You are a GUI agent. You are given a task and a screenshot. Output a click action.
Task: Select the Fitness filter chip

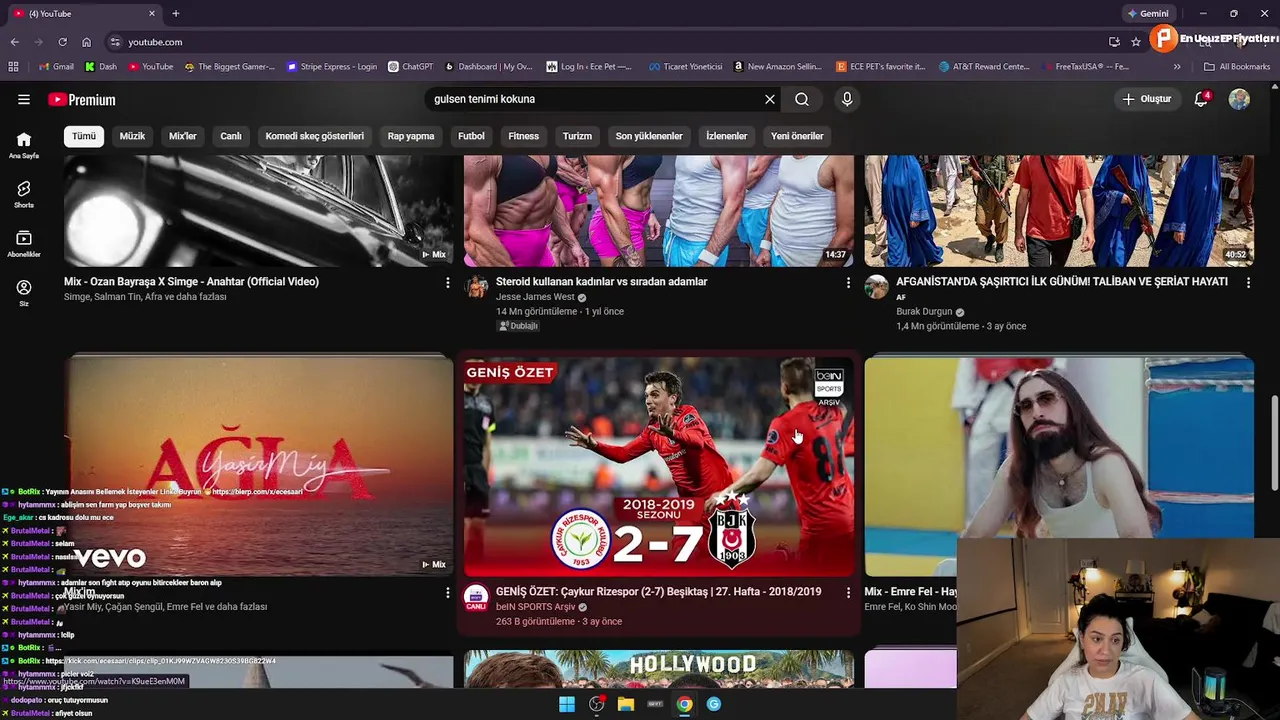pyautogui.click(x=523, y=136)
